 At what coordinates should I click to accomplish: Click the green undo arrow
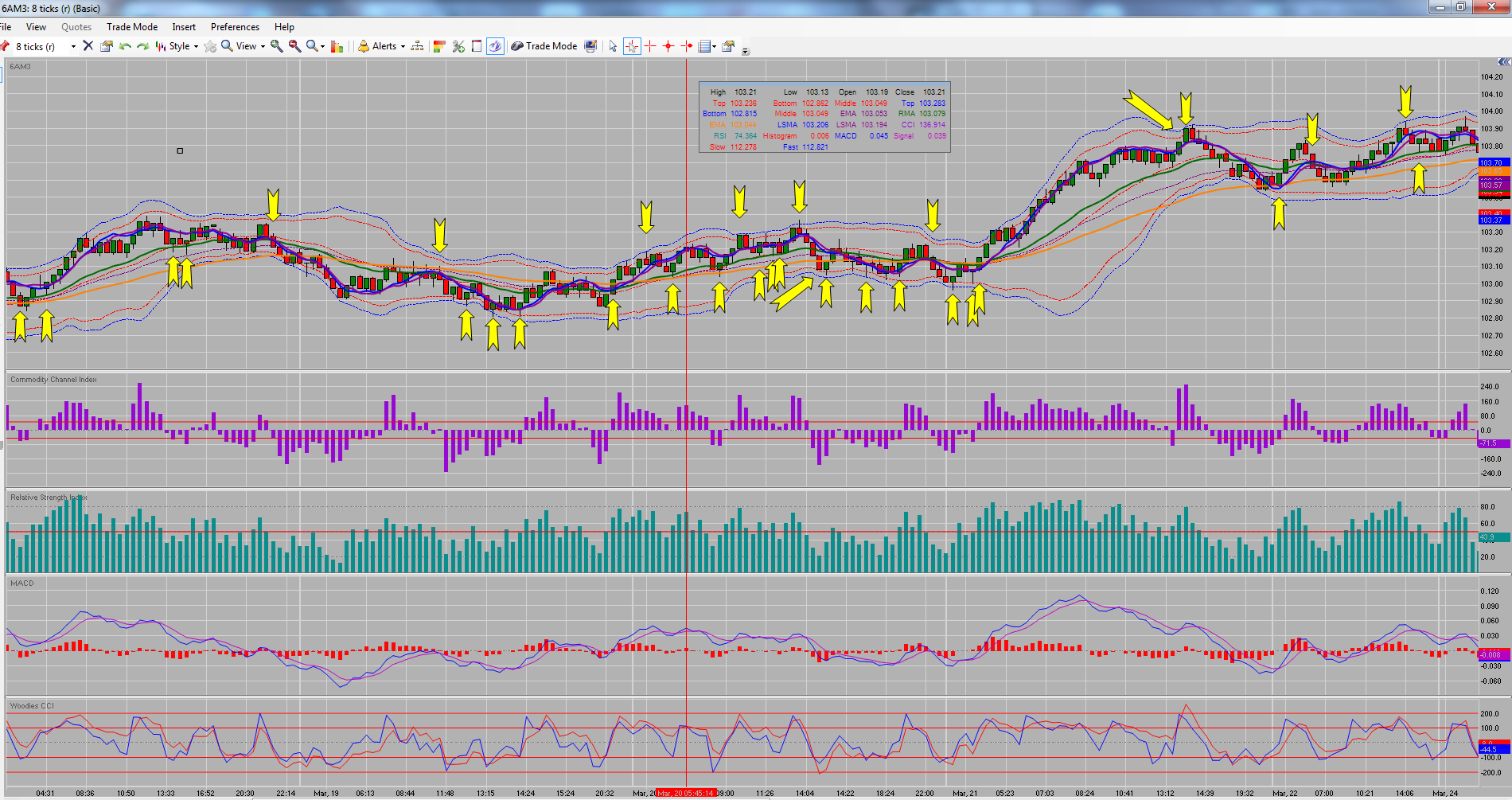(x=125, y=46)
